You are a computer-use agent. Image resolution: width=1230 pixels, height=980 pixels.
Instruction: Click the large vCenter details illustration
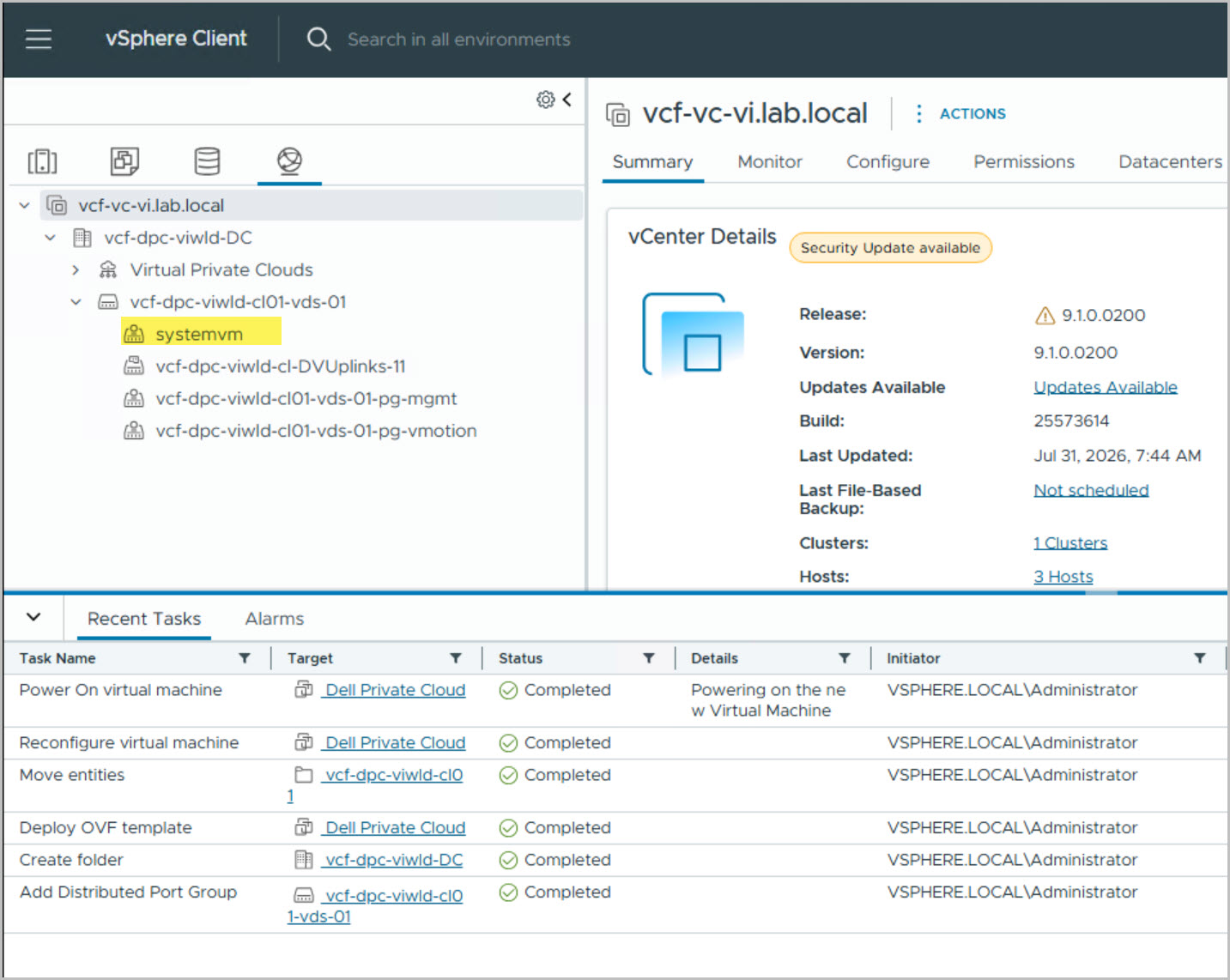[x=694, y=335]
